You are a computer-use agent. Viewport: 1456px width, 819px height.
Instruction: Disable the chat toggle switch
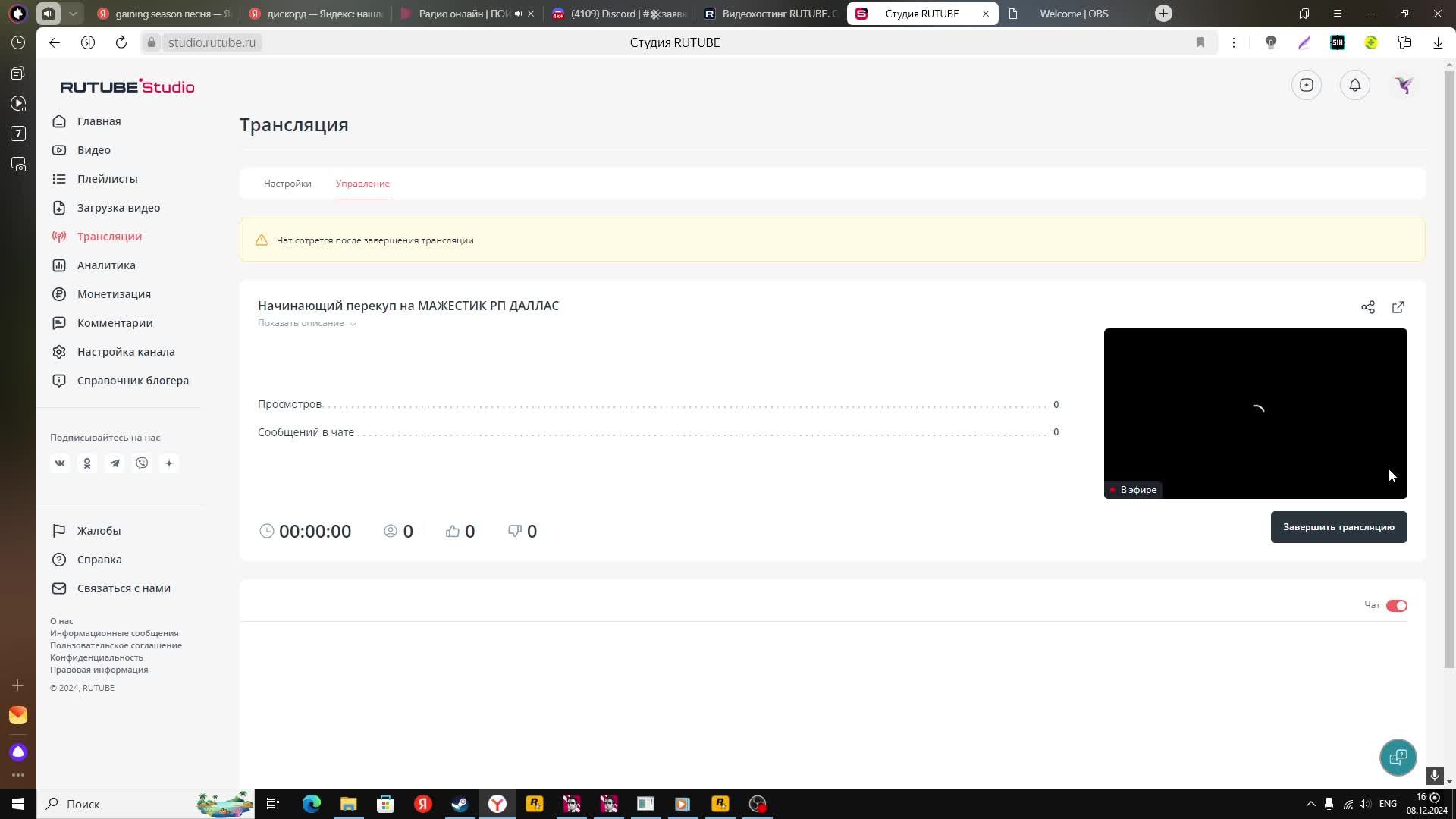[x=1396, y=605]
